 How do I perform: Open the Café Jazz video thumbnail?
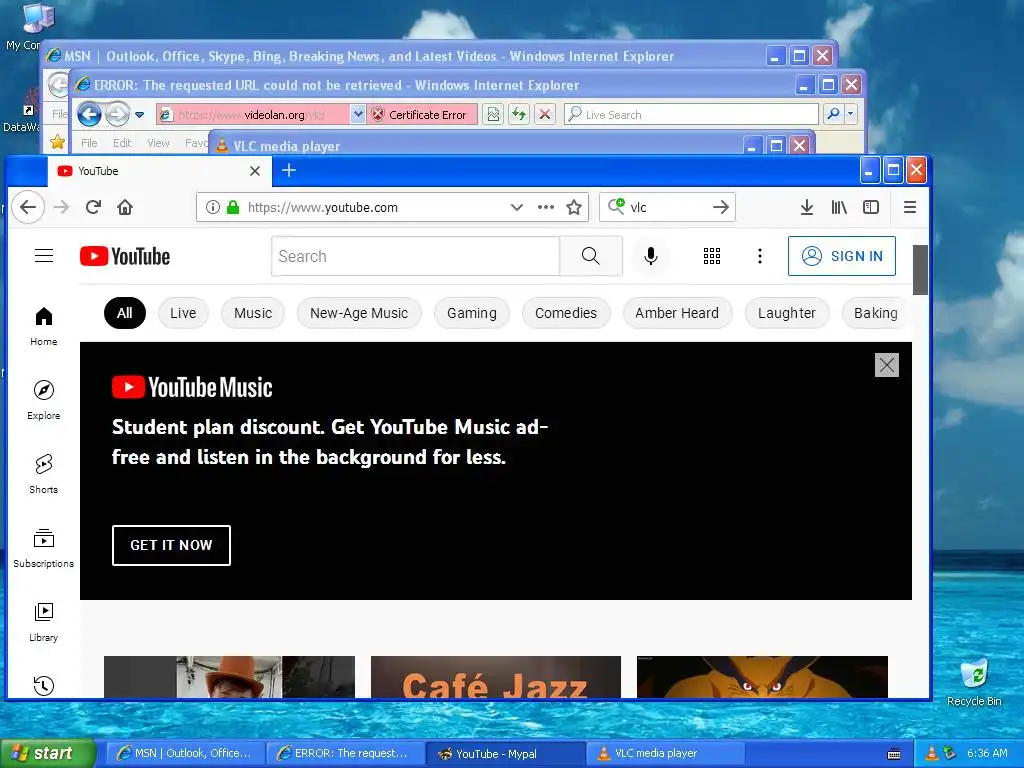pyautogui.click(x=496, y=677)
